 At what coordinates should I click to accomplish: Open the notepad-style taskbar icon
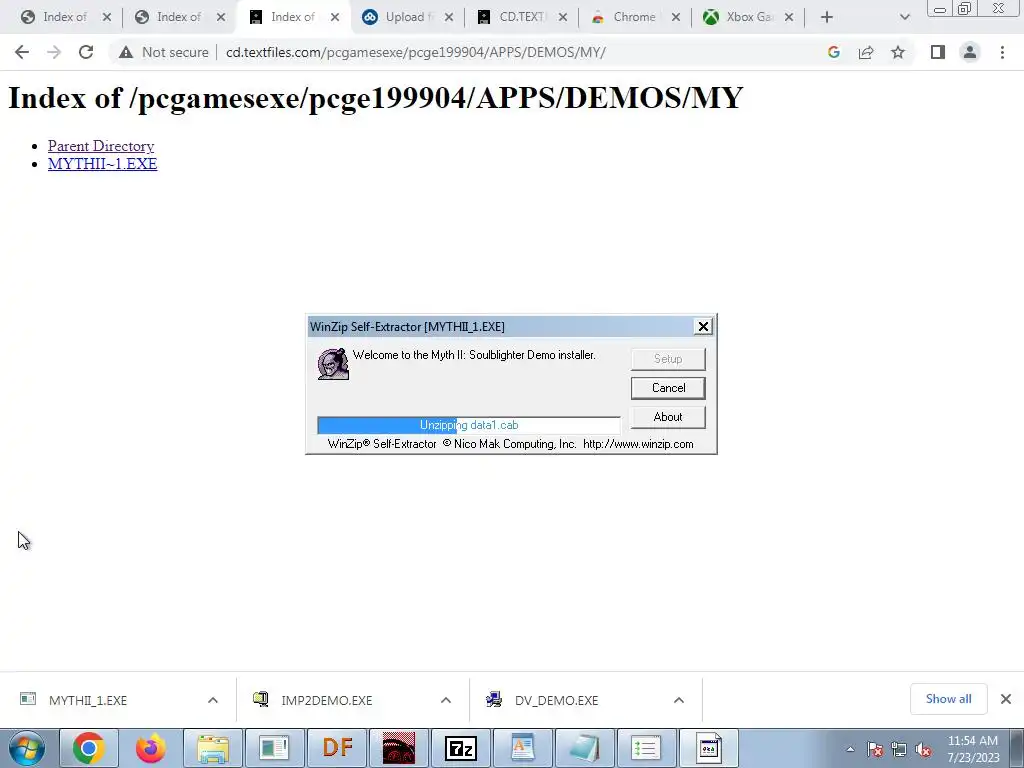584,748
